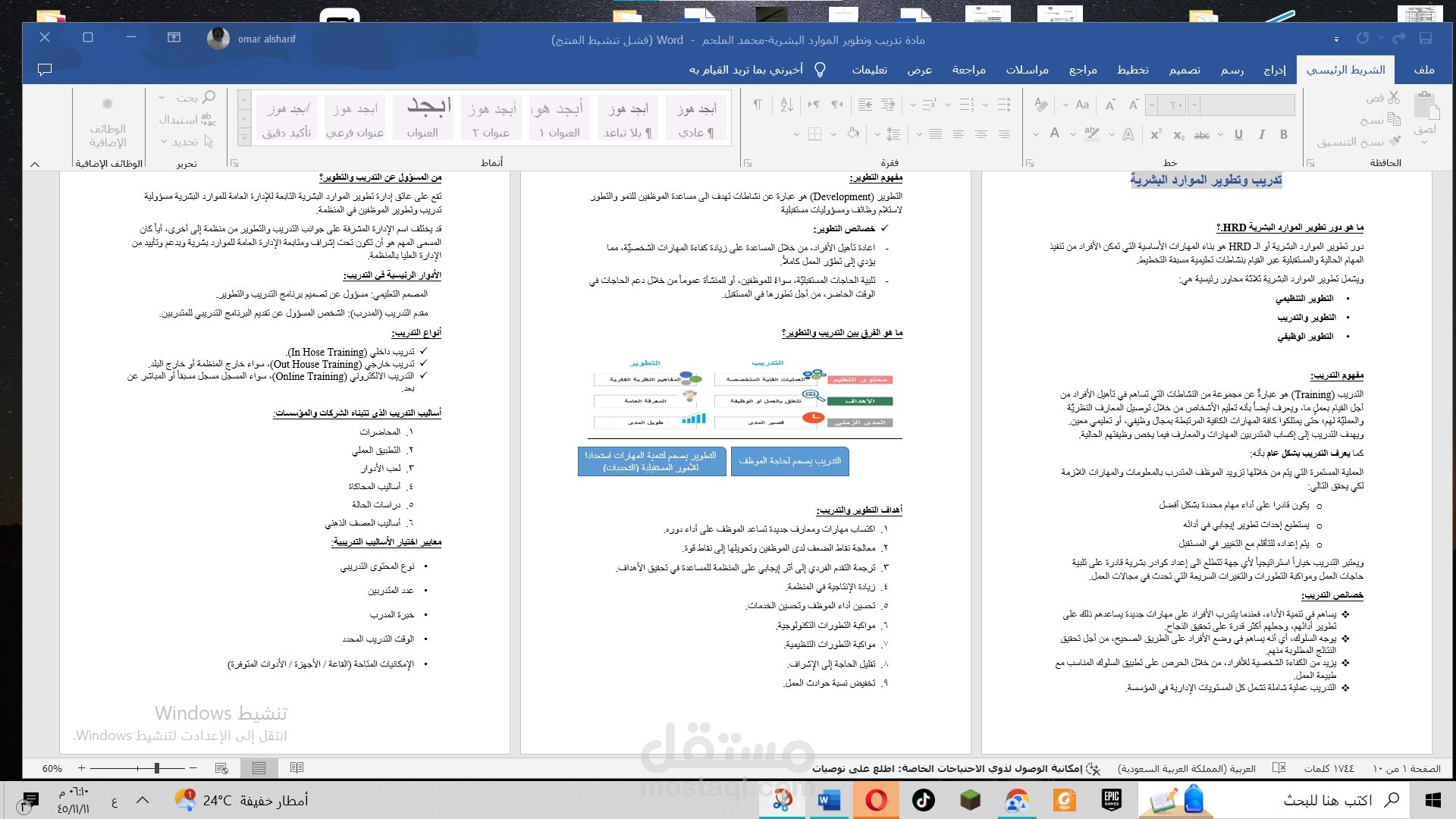Open the Ribbon Display Options icon
The image size is (1456, 819).
(x=174, y=37)
